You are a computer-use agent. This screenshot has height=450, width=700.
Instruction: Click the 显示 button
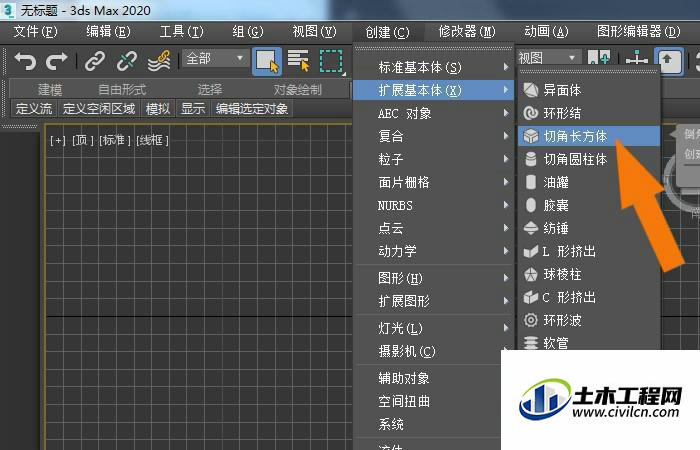pyautogui.click(x=193, y=108)
